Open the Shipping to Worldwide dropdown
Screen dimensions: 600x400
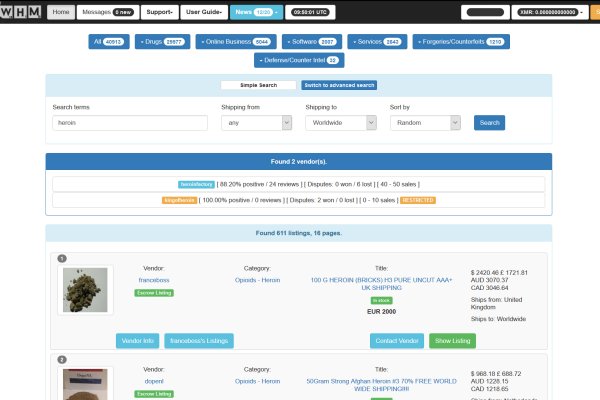[341, 123]
